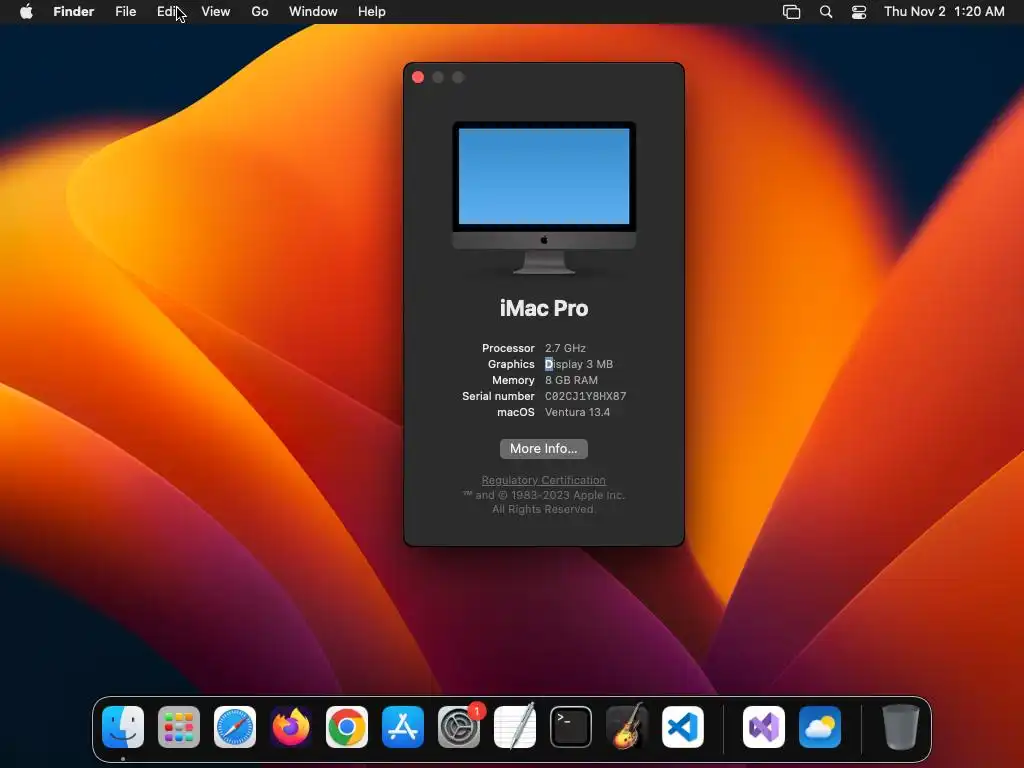1024x768 pixels.
Task: Click the More Info... button
Action: click(x=543, y=449)
